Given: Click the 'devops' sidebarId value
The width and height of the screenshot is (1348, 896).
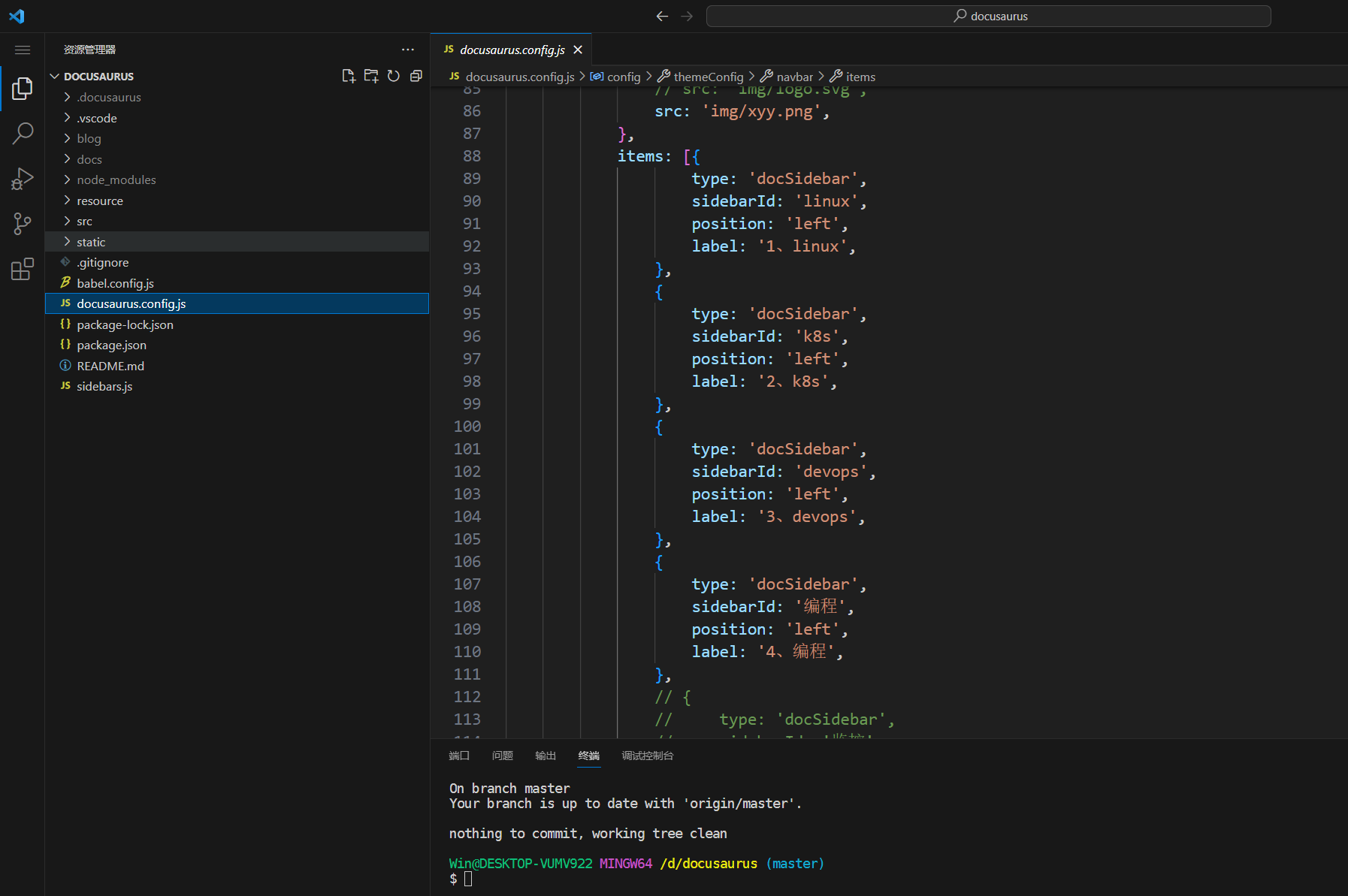Looking at the screenshot, I should 831,472.
